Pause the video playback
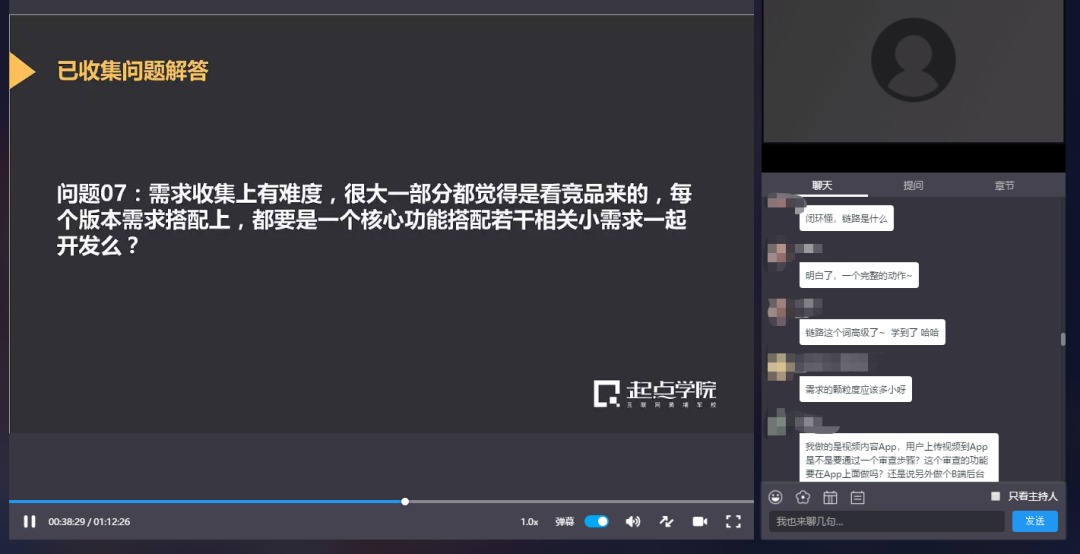 click(29, 522)
